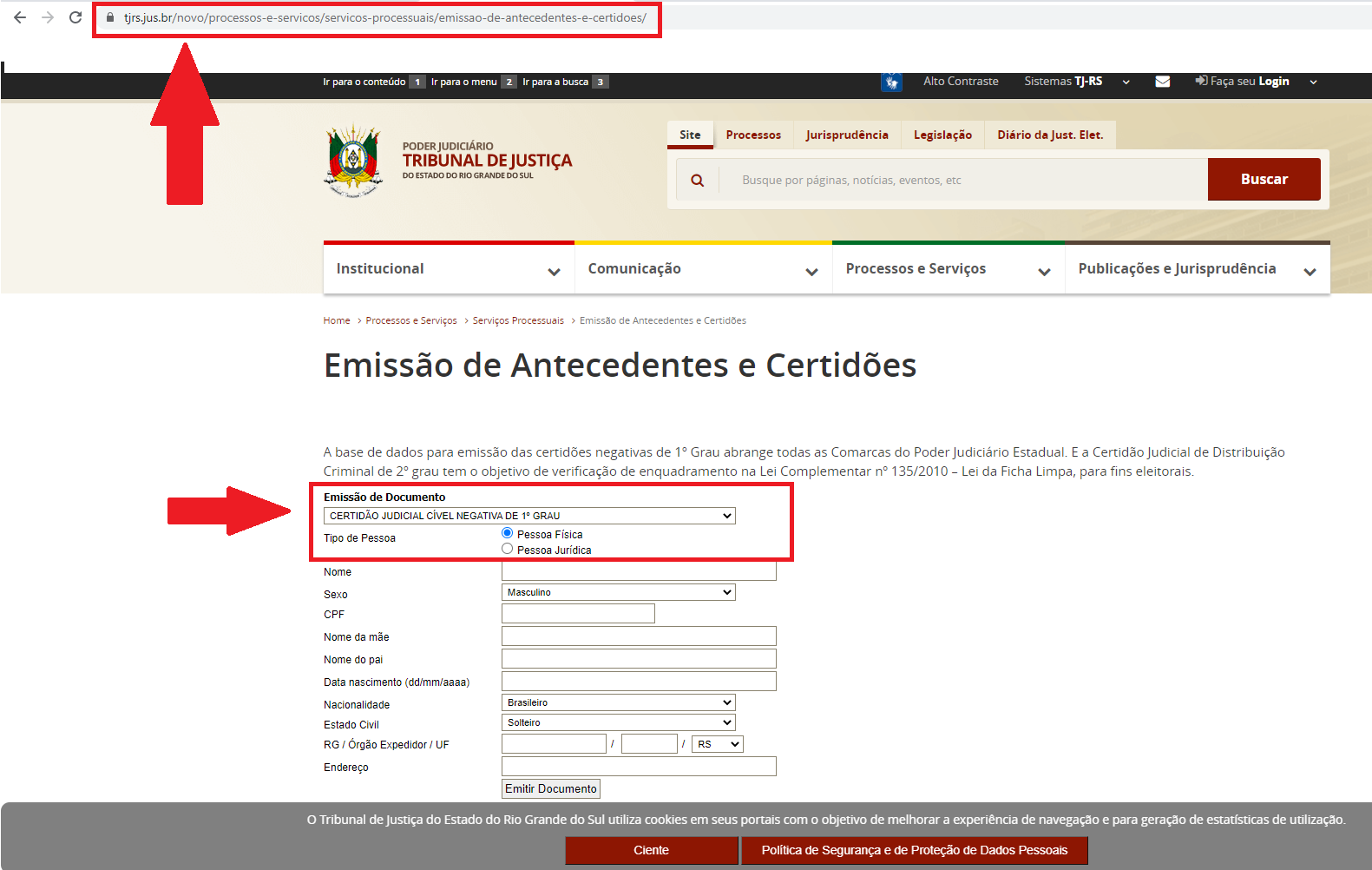This screenshot has height=870, width=1372.
Task: Toggle Alto Contraste mode
Action: click(961, 82)
